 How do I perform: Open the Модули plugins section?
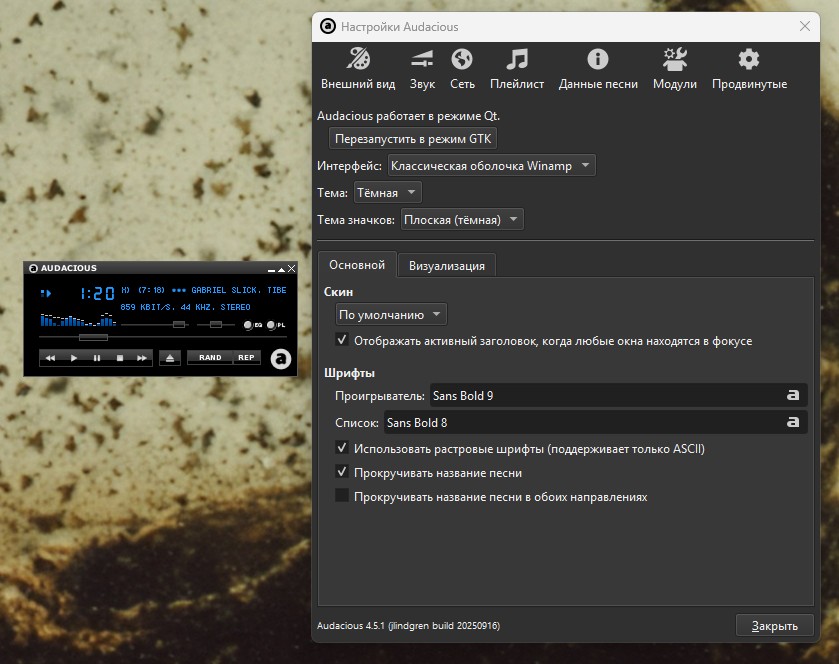674,69
